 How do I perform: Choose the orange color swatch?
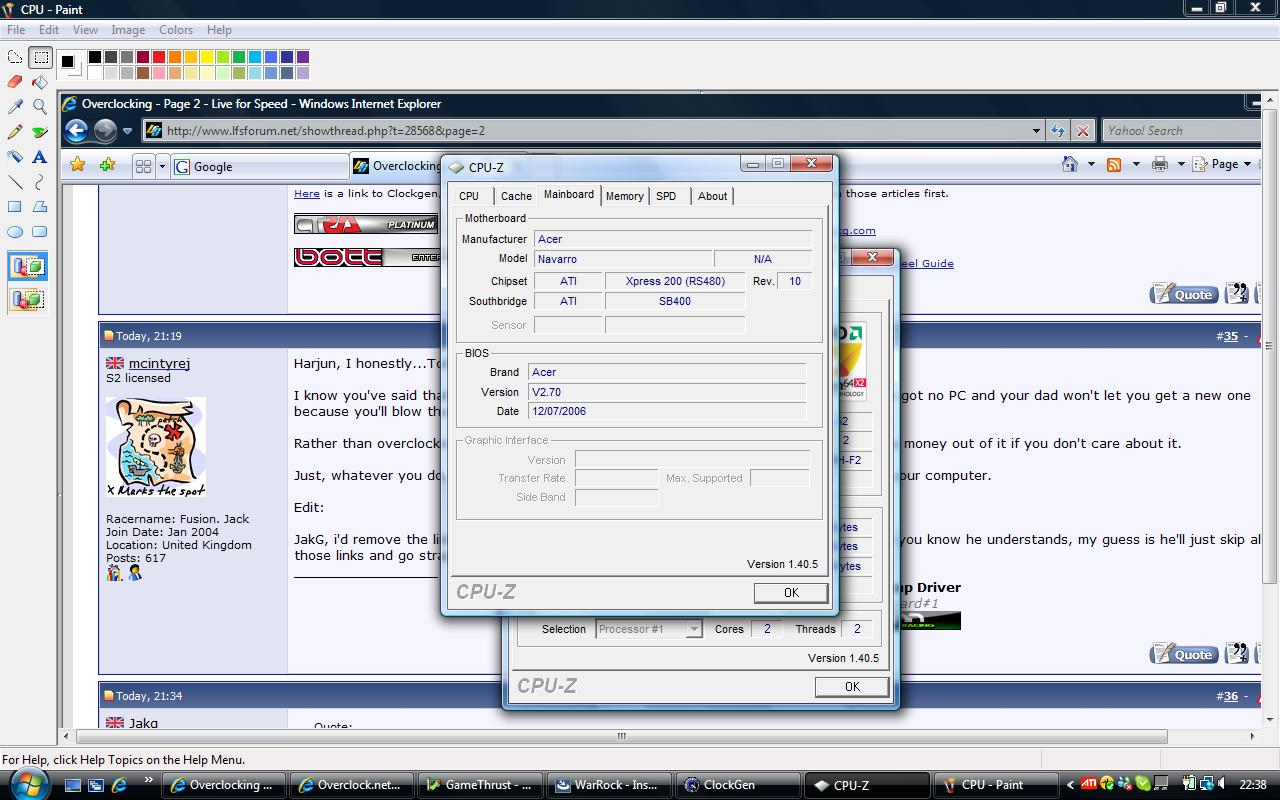tap(175, 57)
